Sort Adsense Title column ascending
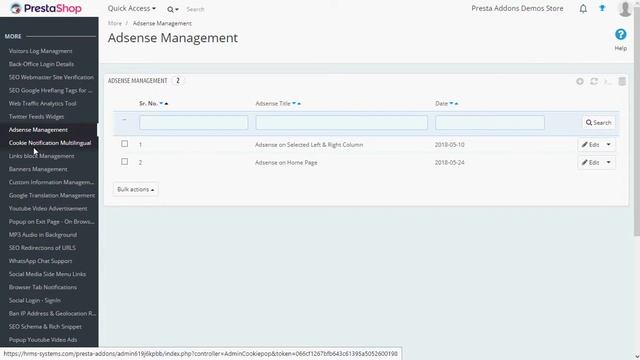 299,104
